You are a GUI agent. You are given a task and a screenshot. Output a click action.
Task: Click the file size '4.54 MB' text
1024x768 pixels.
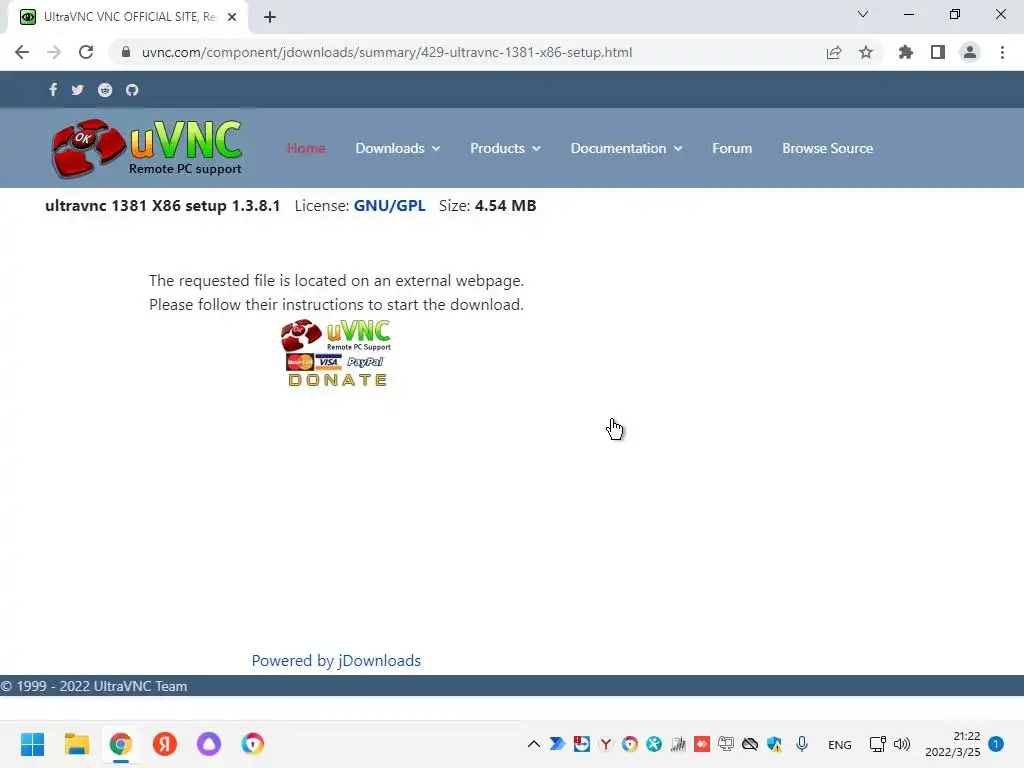click(505, 206)
